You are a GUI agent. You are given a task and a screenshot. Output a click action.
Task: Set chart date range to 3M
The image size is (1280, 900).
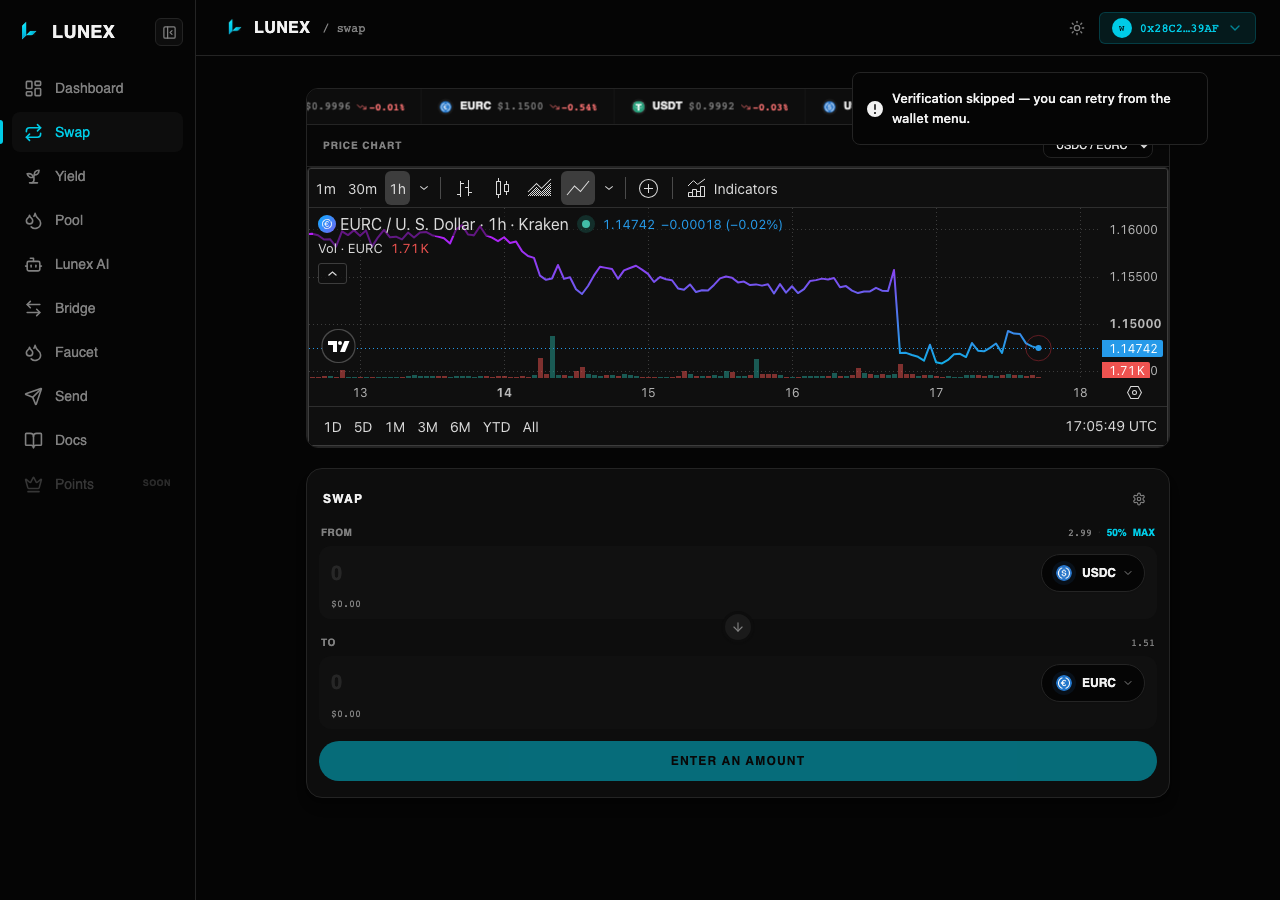tap(427, 427)
